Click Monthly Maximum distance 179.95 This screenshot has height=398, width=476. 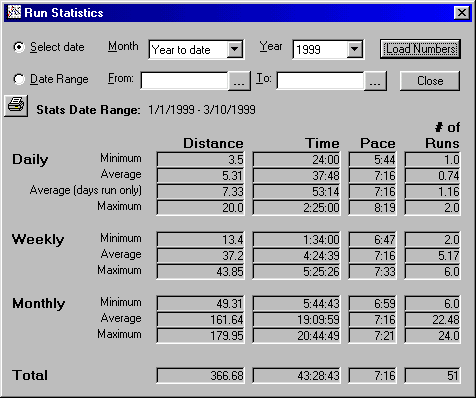(200, 335)
